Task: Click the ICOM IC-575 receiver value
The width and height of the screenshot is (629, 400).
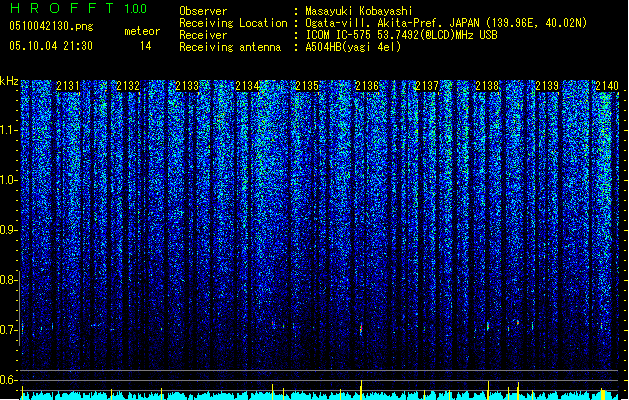Action: 401,35
